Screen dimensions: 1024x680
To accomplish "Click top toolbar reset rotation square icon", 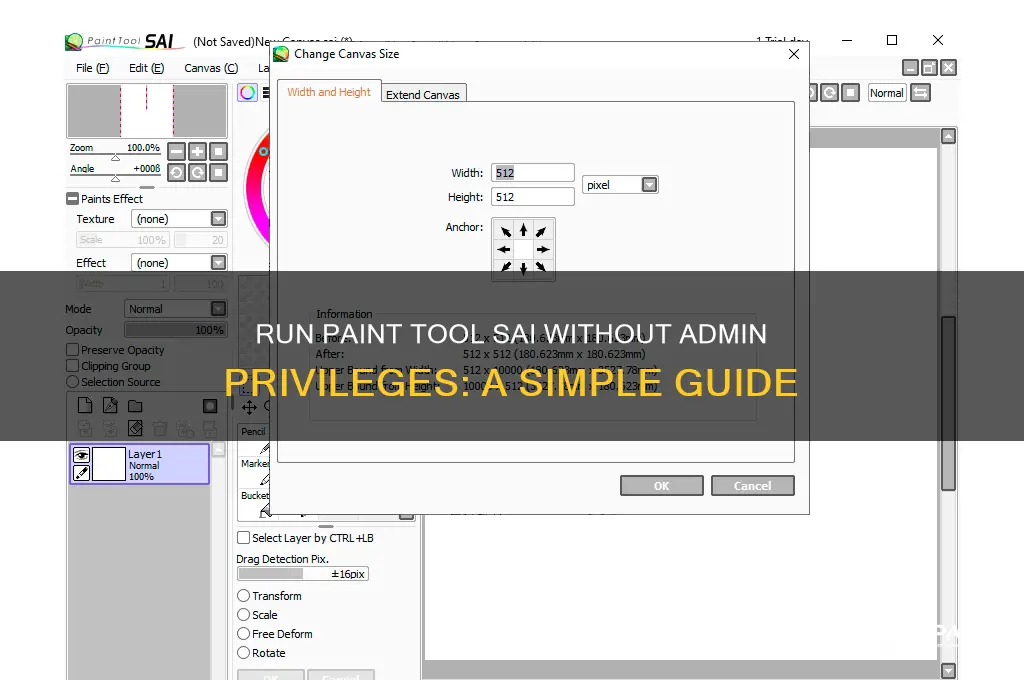I will tap(850, 93).
